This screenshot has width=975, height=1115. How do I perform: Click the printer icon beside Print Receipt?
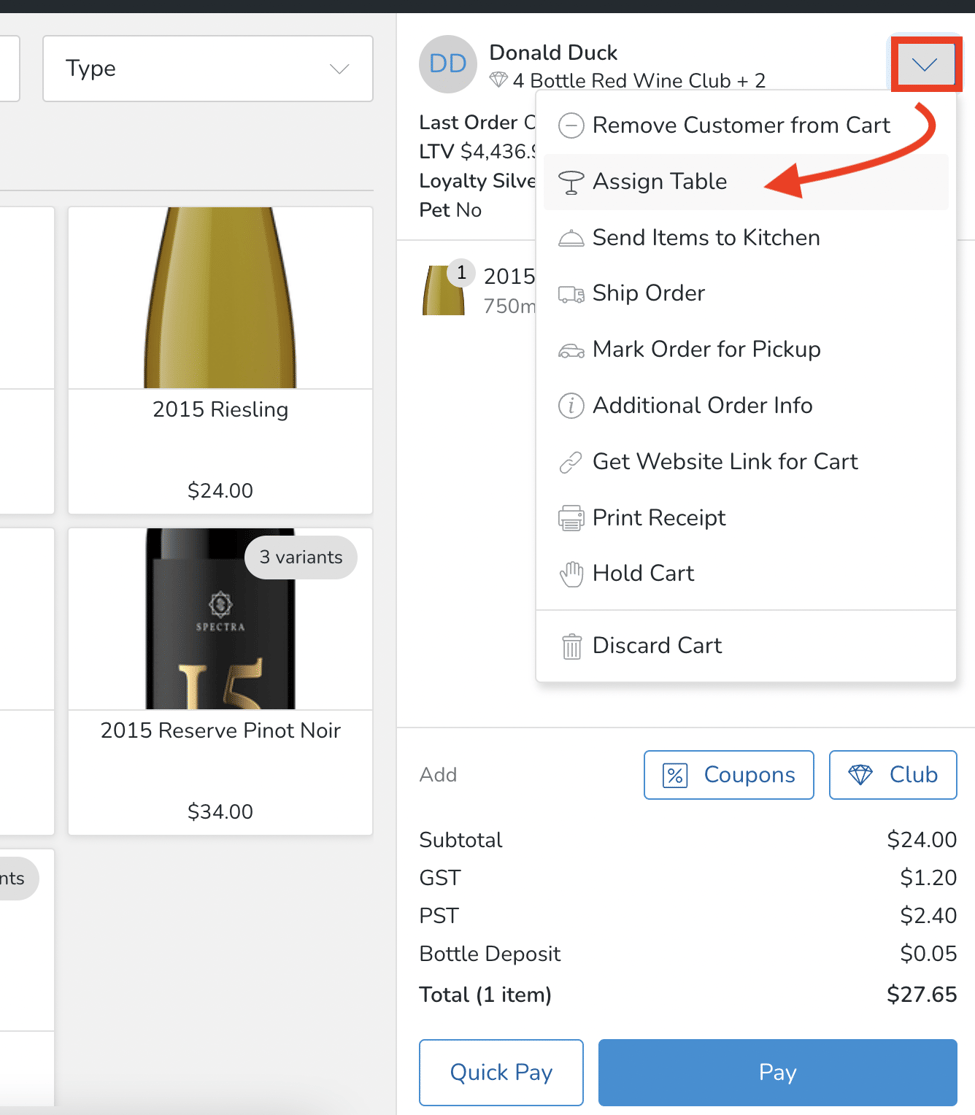tap(571, 517)
